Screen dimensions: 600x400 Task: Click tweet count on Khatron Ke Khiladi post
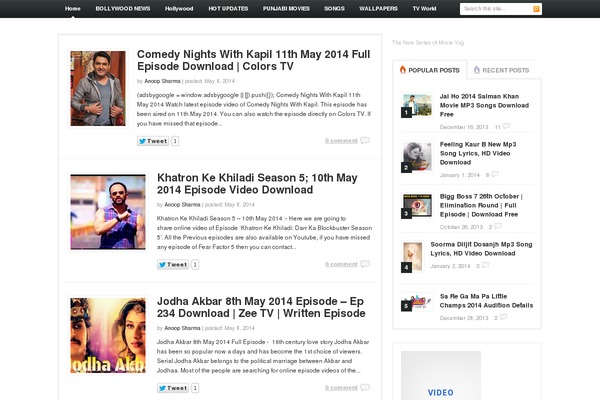[195, 264]
